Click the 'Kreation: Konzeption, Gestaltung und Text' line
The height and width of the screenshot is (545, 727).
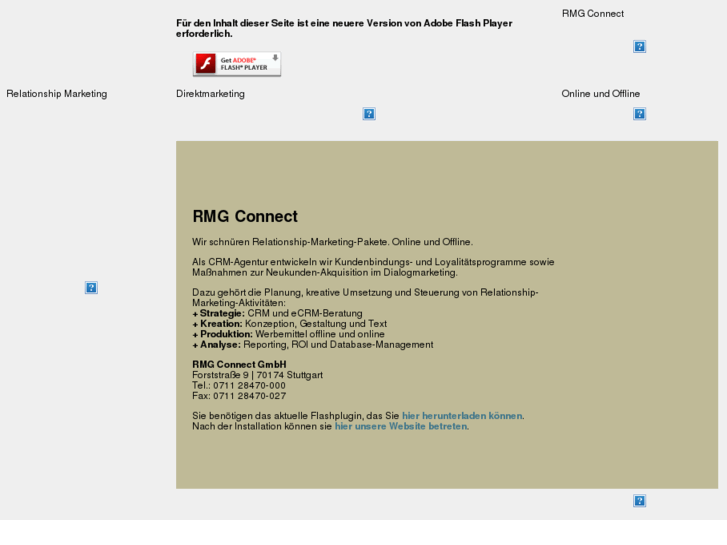(x=289, y=324)
